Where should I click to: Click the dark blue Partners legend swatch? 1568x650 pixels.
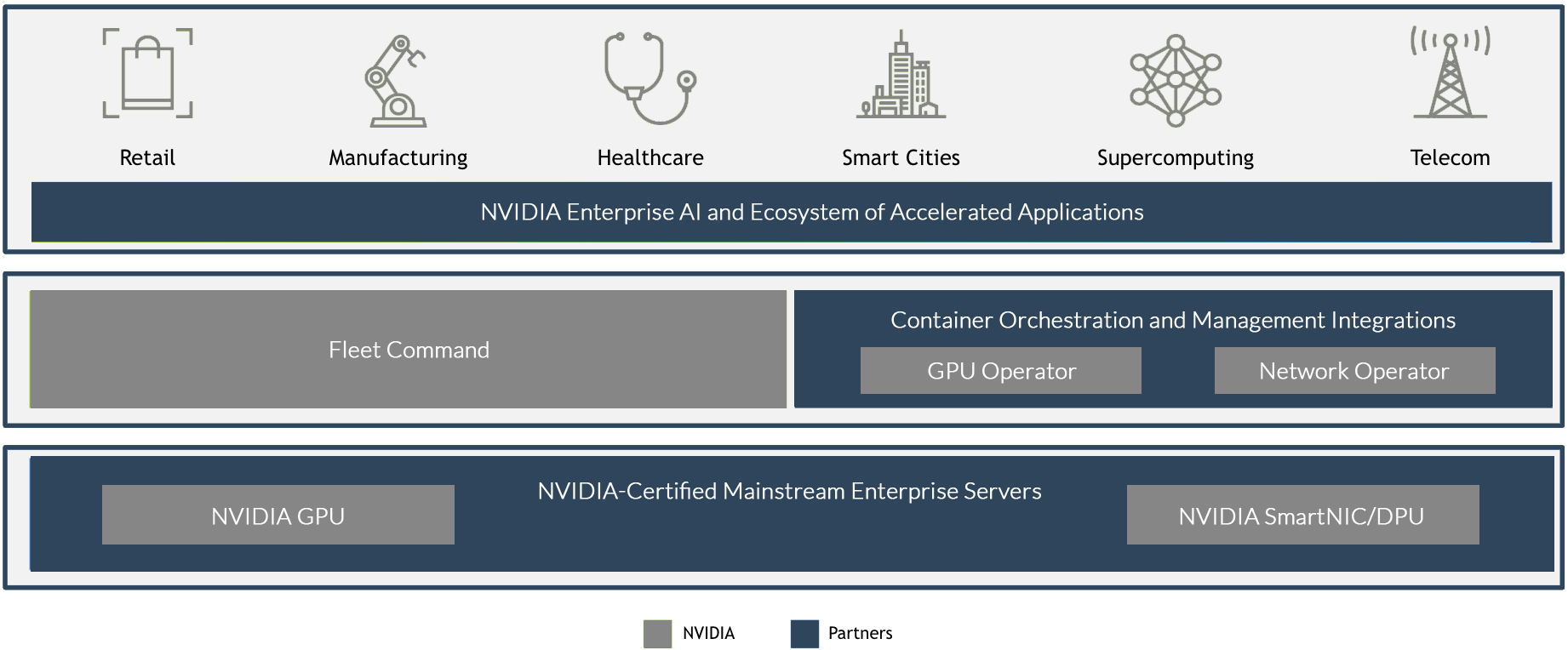pyautogui.click(x=804, y=634)
